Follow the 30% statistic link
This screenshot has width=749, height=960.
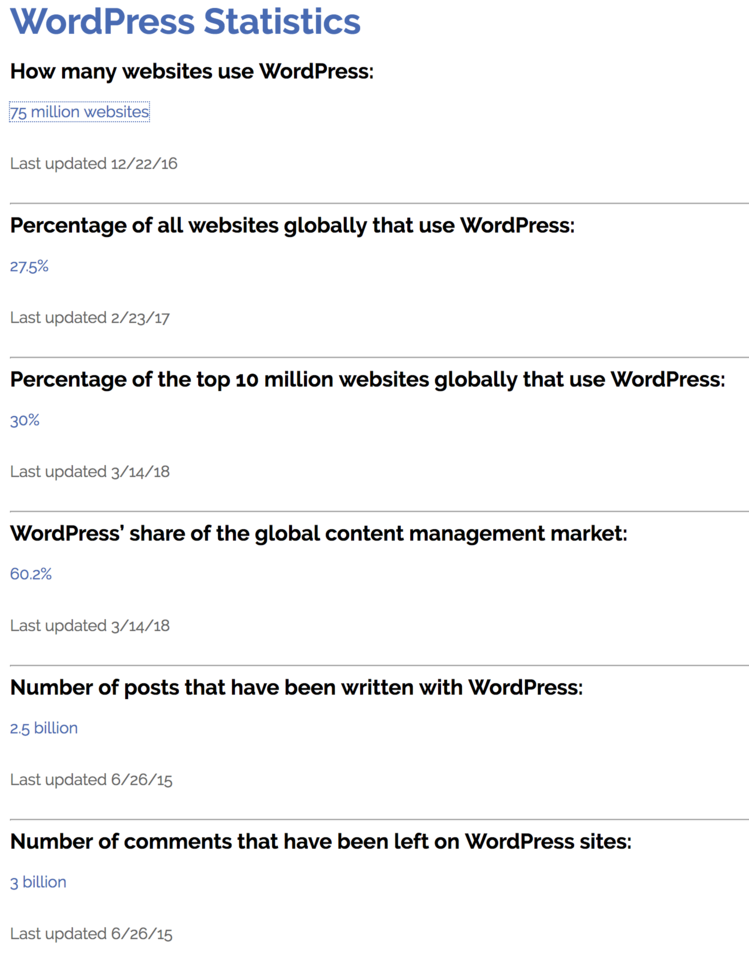pos(25,421)
